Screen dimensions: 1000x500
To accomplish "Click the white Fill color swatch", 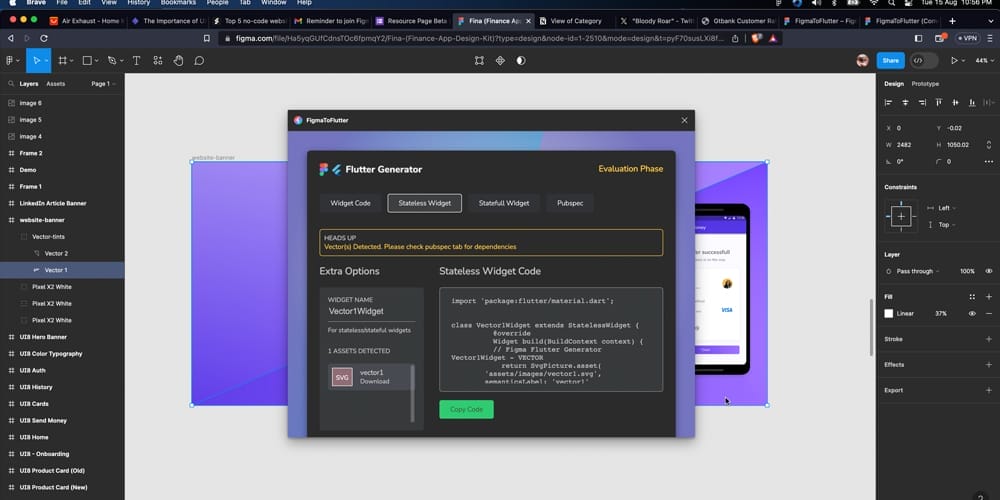I will (x=888, y=313).
